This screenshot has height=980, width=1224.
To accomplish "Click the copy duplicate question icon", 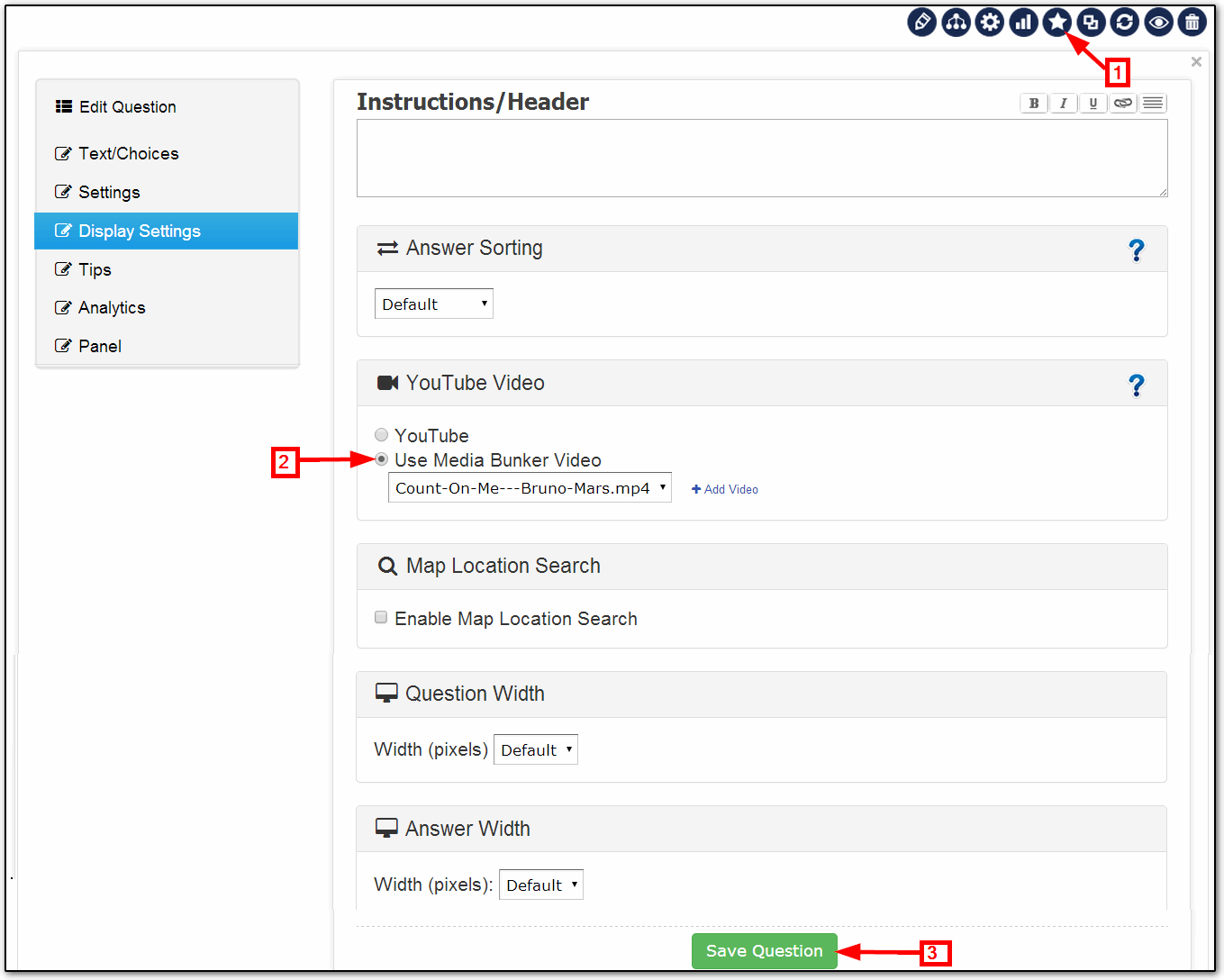I will click(x=1091, y=22).
